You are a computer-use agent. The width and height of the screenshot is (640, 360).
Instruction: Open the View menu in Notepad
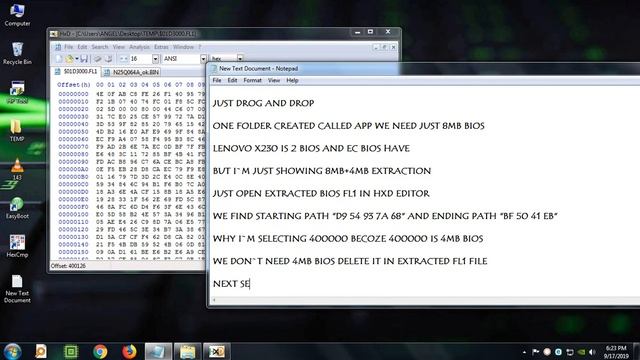coord(274,80)
